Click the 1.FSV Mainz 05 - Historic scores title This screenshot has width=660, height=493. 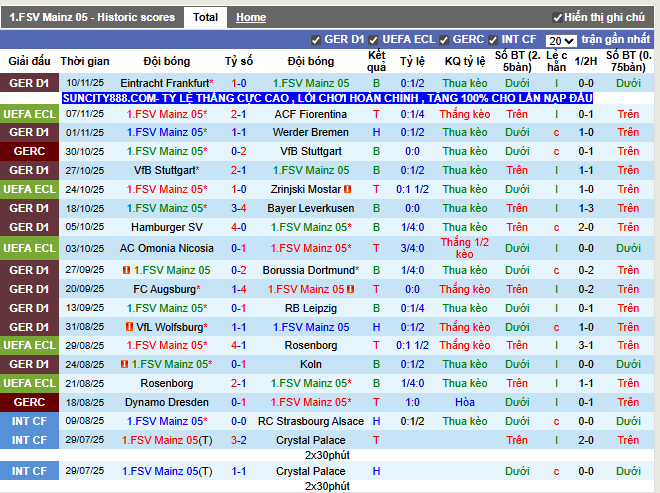pos(92,17)
